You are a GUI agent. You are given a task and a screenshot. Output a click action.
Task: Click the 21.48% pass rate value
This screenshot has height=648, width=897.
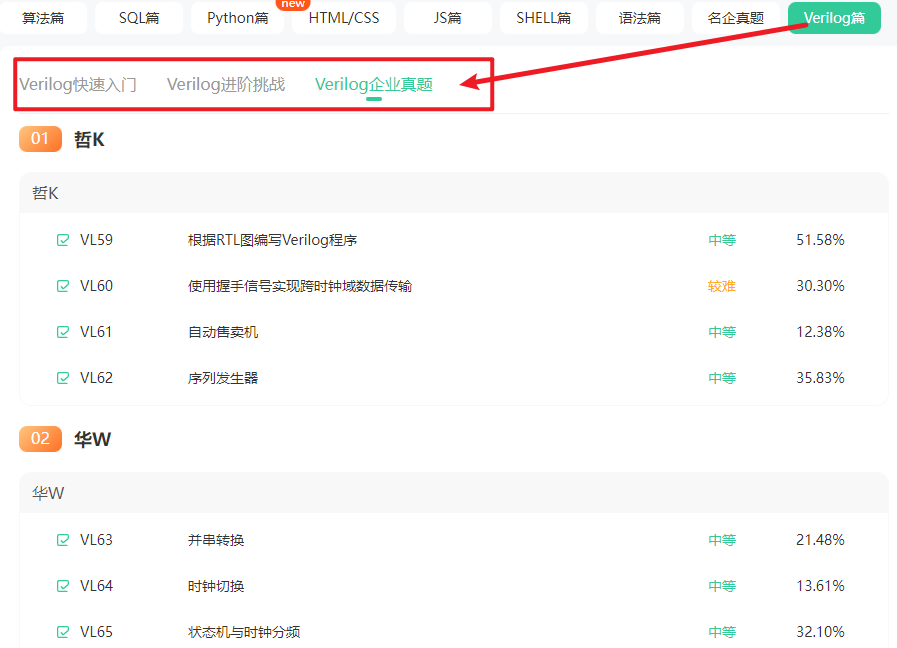pyautogui.click(x=820, y=539)
